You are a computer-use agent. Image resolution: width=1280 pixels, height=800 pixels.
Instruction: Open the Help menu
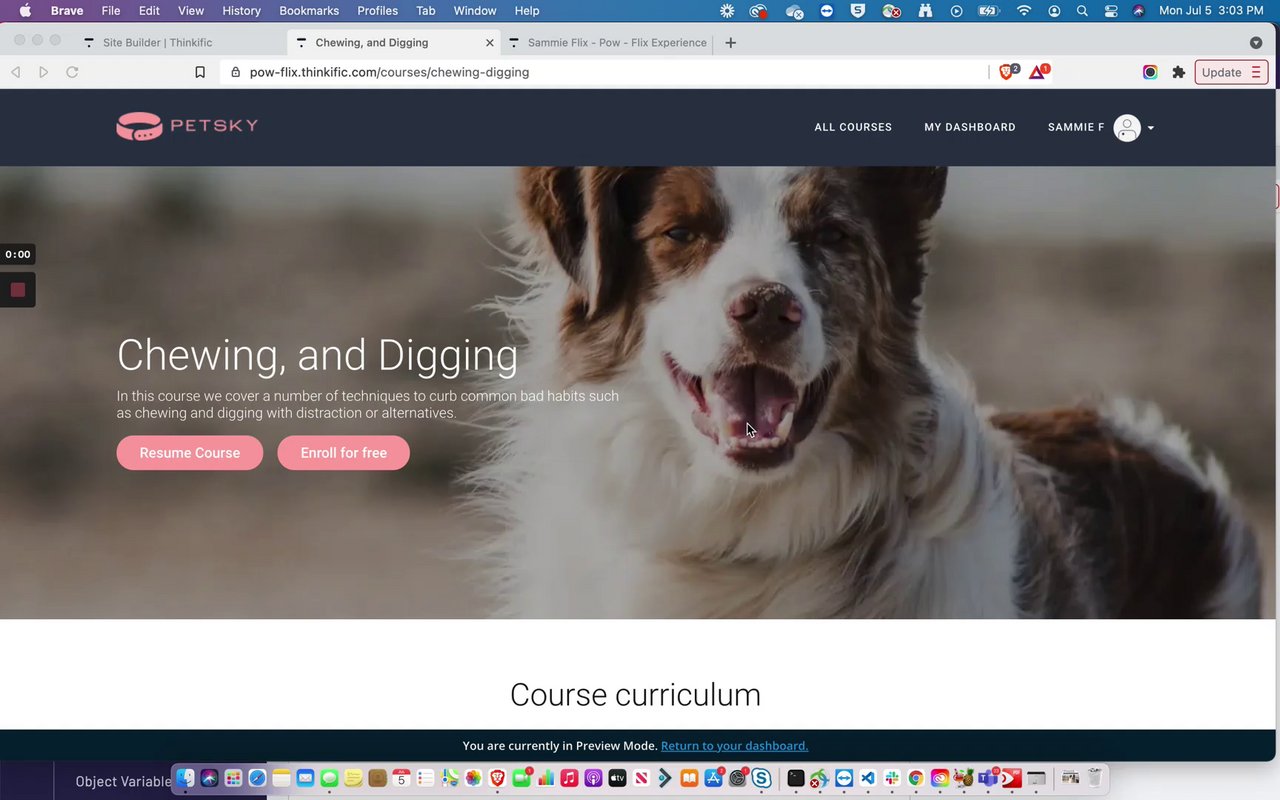coord(527,11)
